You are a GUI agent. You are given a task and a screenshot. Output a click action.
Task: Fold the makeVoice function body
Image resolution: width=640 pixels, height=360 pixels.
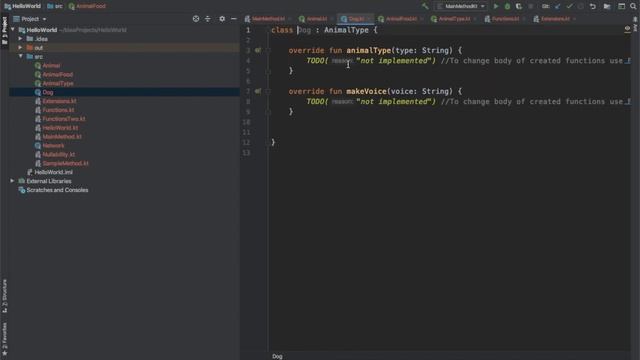pyautogui.click(x=268, y=91)
